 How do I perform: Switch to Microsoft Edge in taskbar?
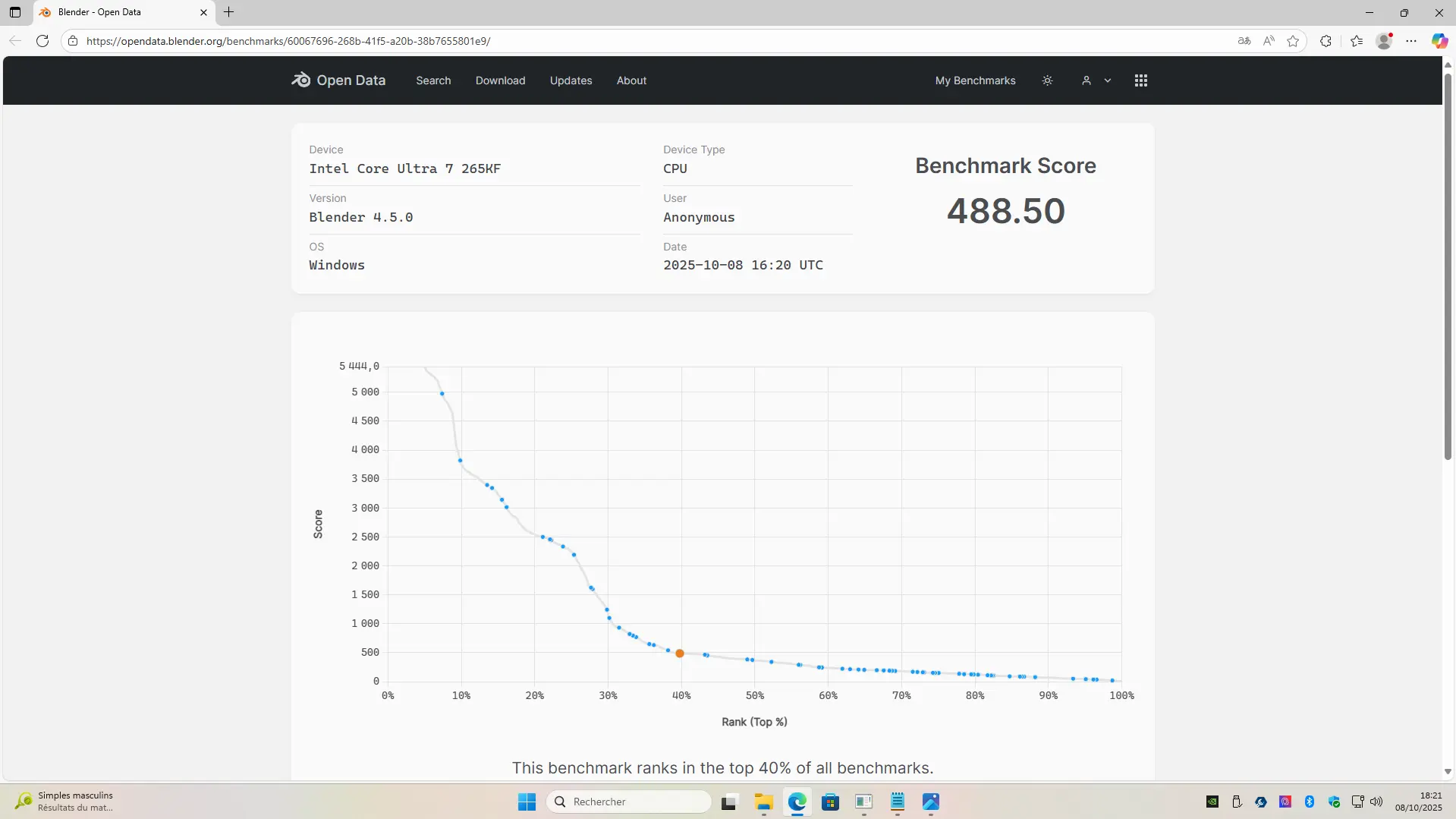click(797, 802)
